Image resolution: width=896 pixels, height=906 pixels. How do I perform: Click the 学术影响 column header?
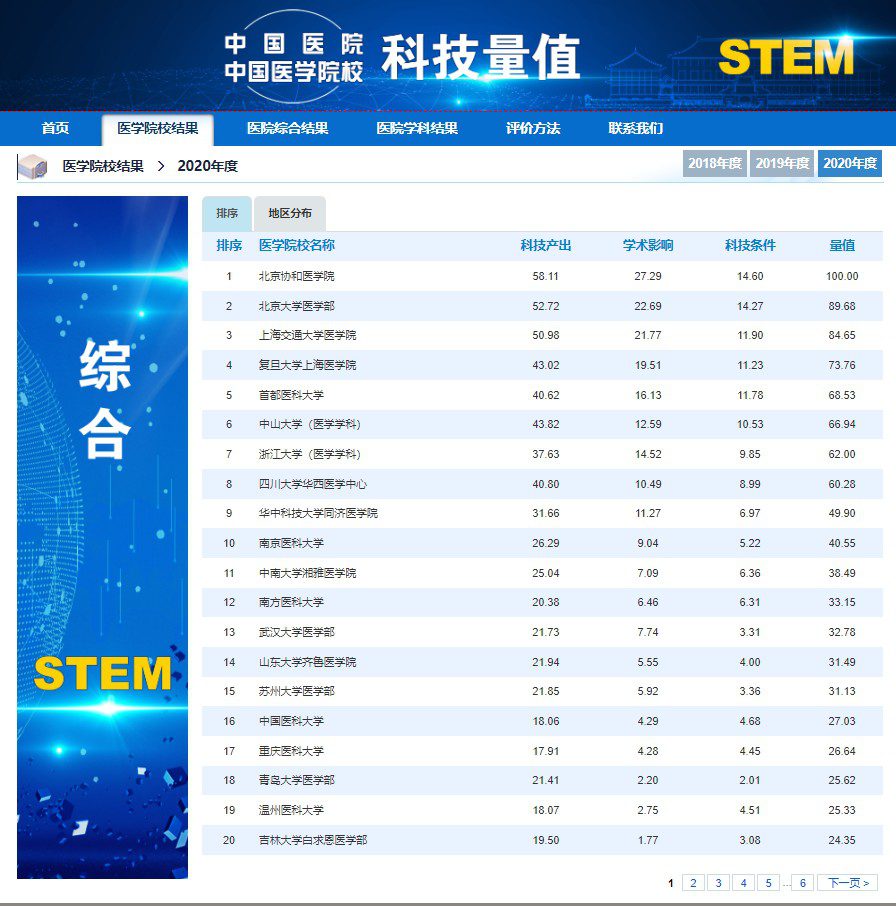pos(648,246)
